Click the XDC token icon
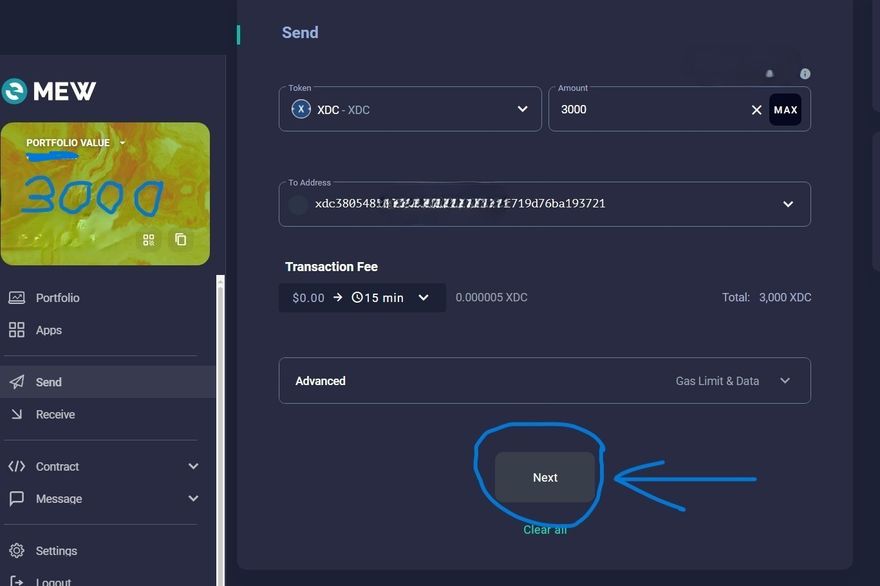Viewport: 880px width, 586px height. click(301, 109)
